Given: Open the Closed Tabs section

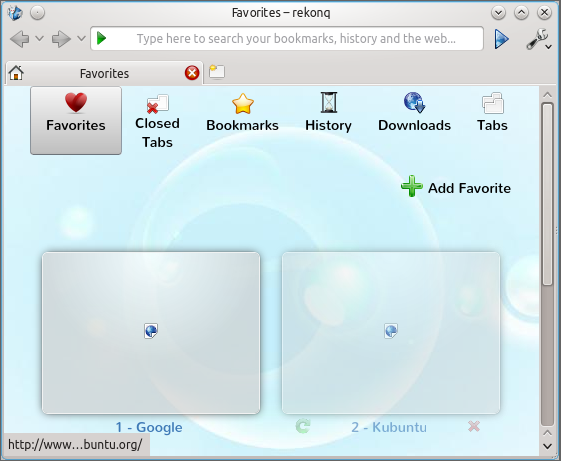Looking at the screenshot, I should pos(157,122).
